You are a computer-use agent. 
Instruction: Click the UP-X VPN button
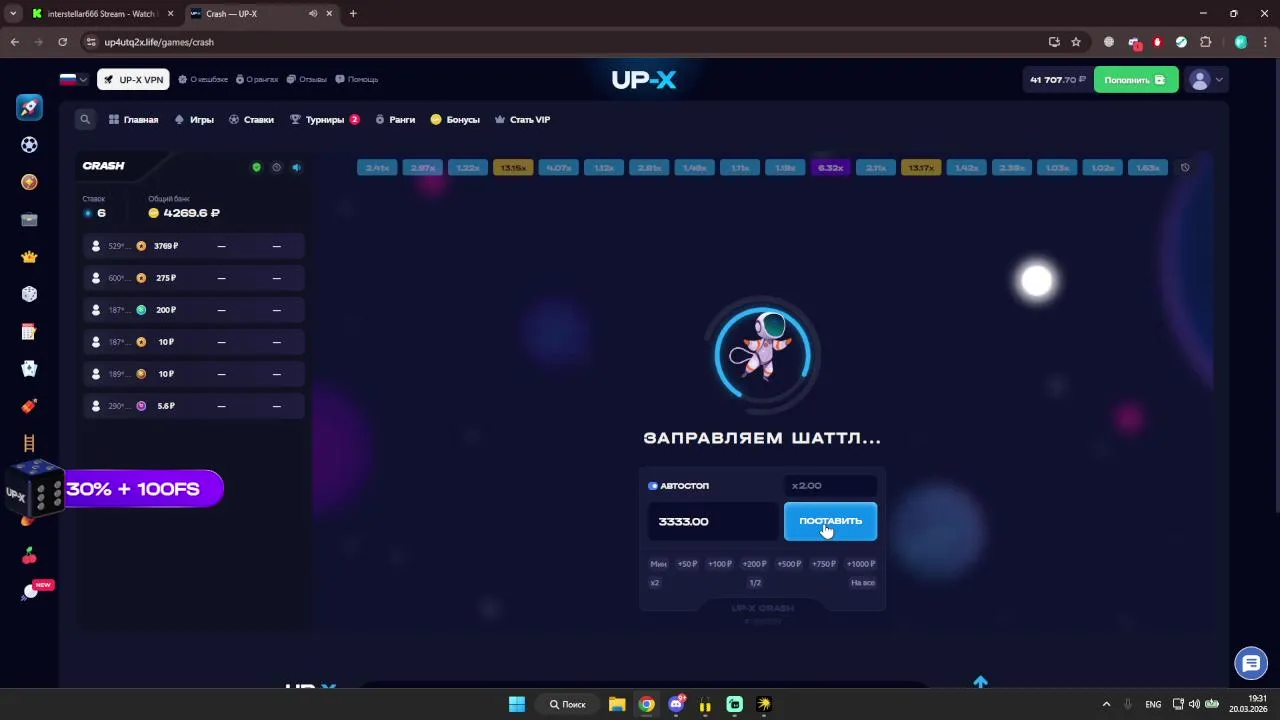(133, 80)
